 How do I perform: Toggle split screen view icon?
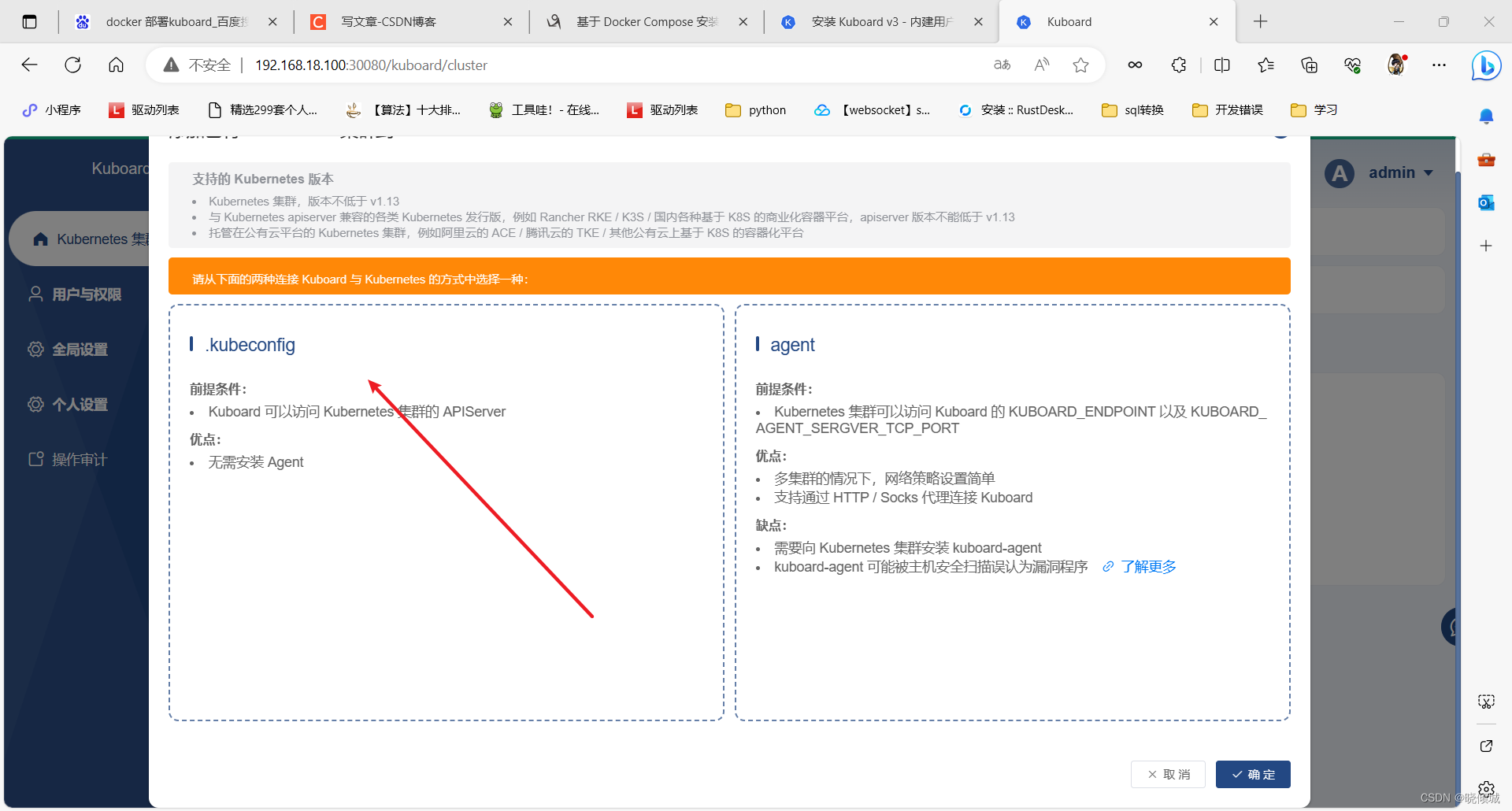tap(1222, 65)
